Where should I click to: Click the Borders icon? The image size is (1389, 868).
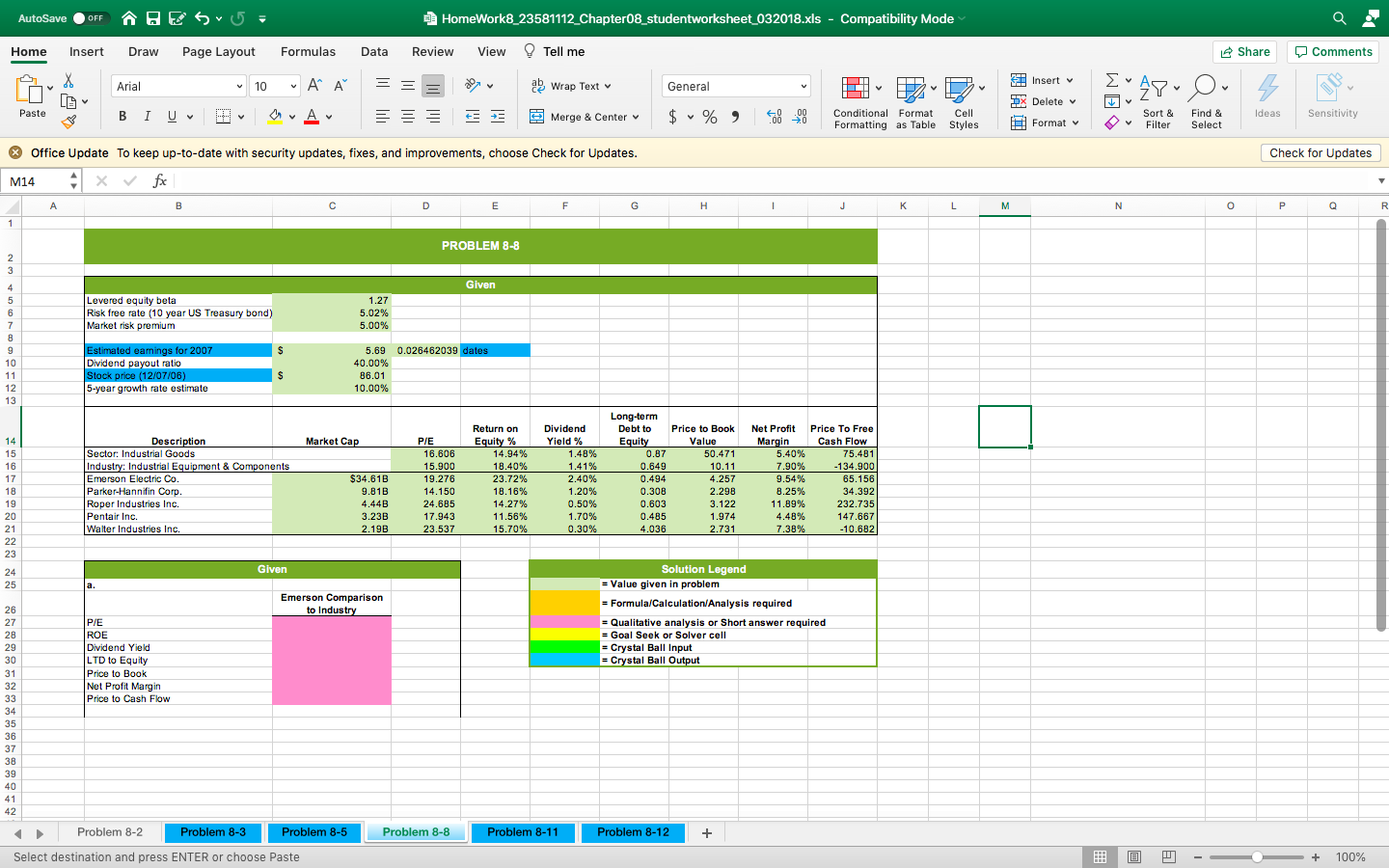point(223,117)
